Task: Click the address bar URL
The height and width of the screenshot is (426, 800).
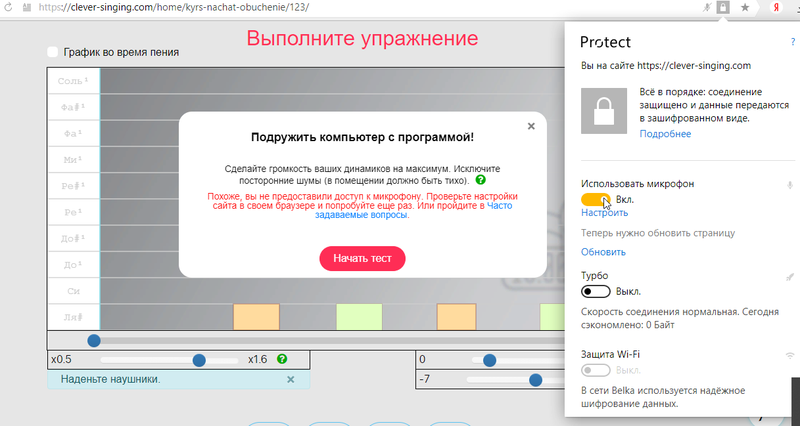Action: (173, 8)
